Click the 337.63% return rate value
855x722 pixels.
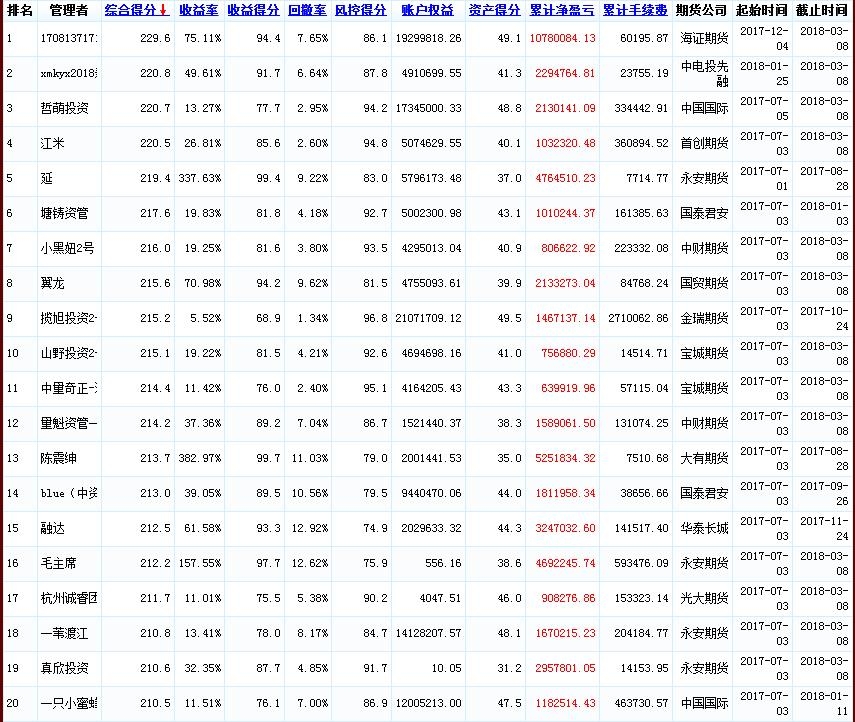click(x=199, y=178)
